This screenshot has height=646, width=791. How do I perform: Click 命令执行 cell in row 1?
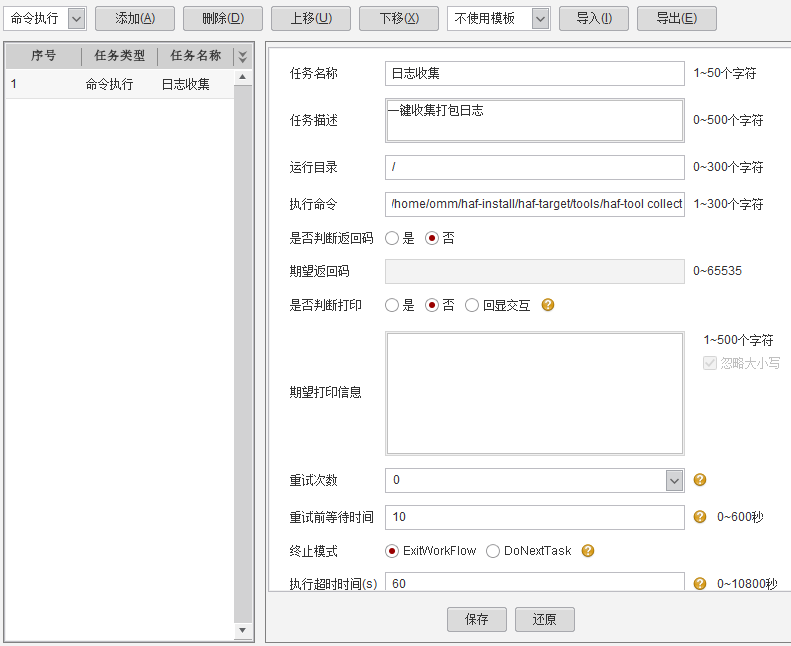click(x=109, y=84)
